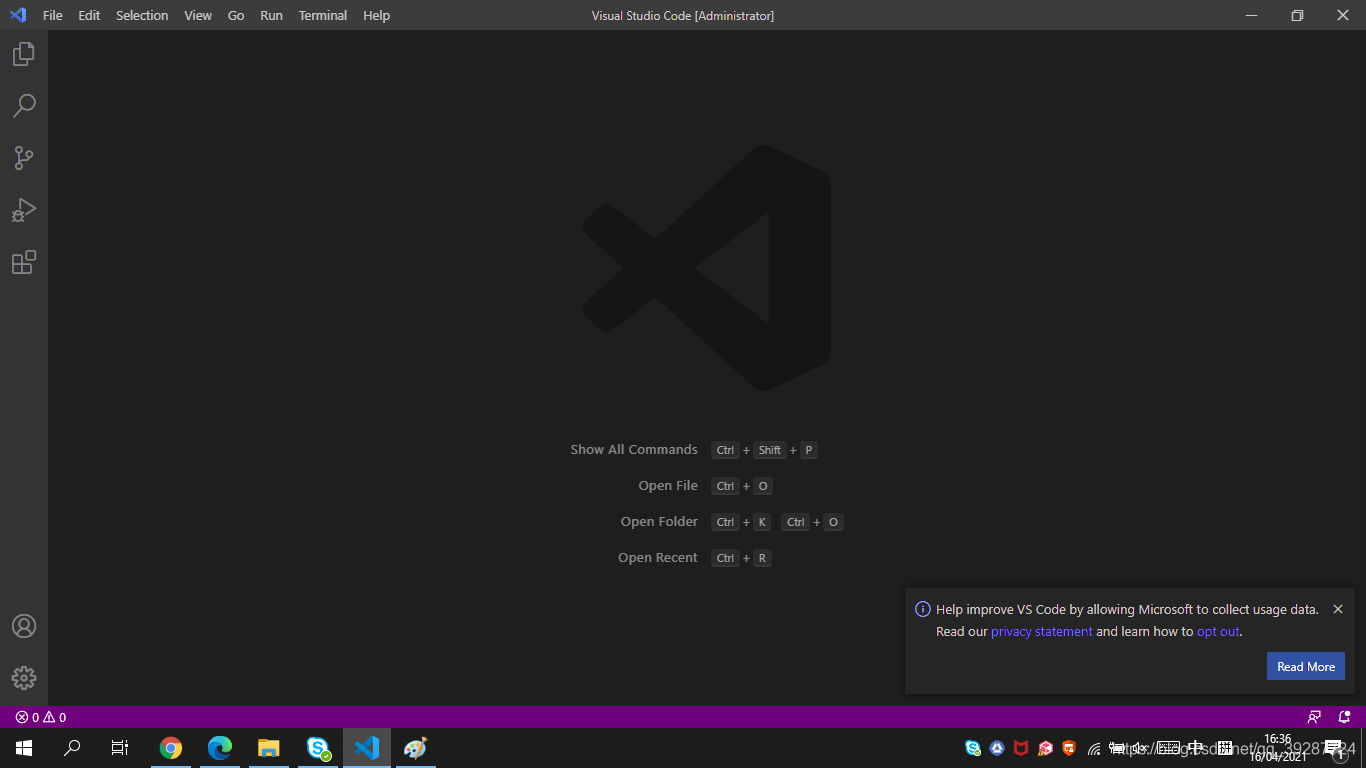Open the Edit menu
This screenshot has width=1366, height=768.
click(x=89, y=15)
